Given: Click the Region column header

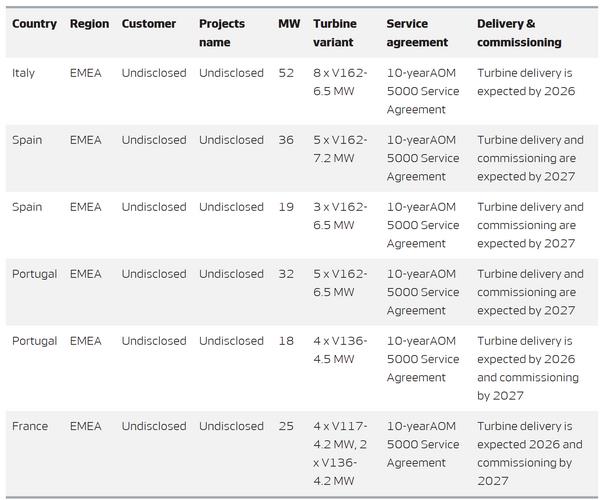Looking at the screenshot, I should [x=89, y=24].
